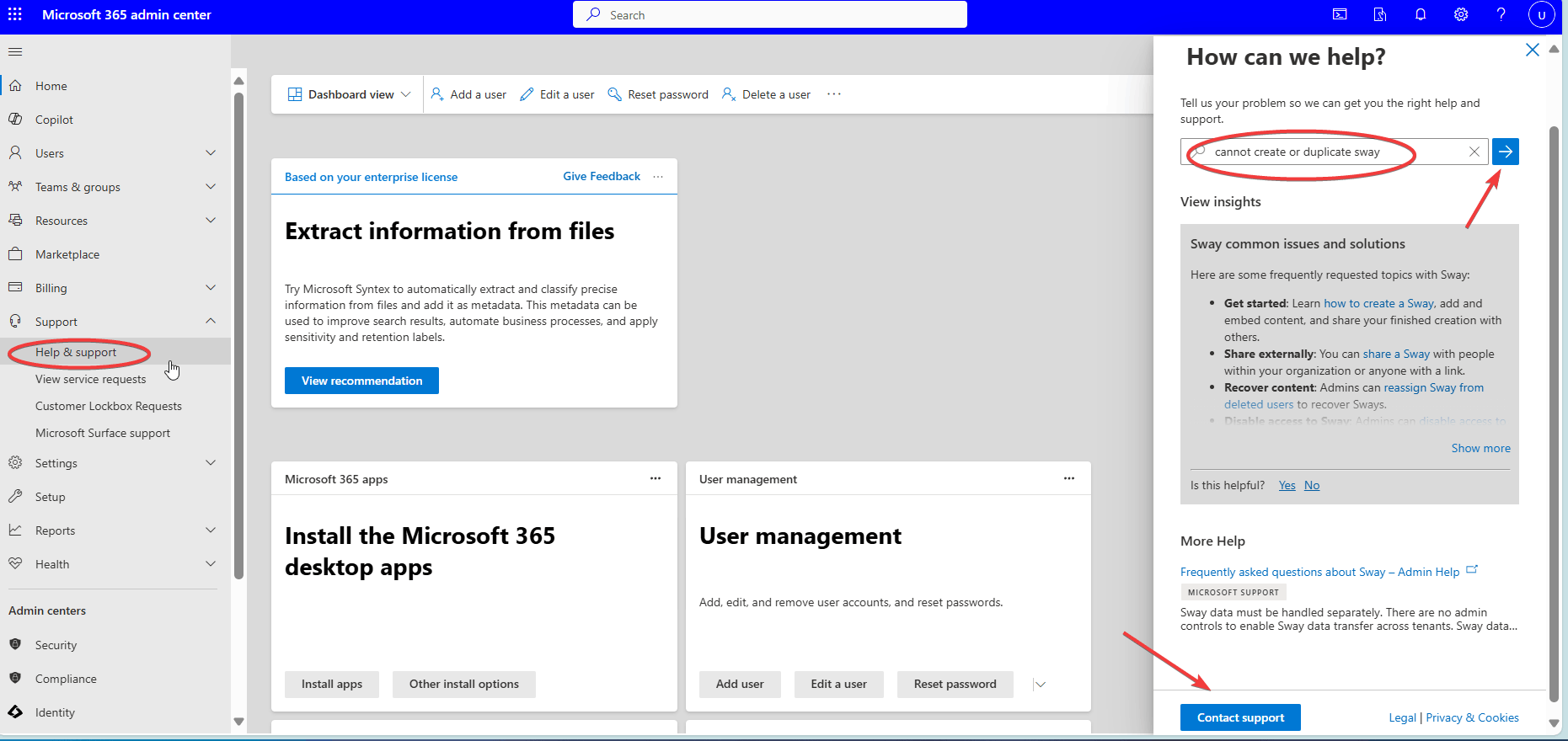Click the top Search box
This screenshot has height=741, width=1568.
770,14
